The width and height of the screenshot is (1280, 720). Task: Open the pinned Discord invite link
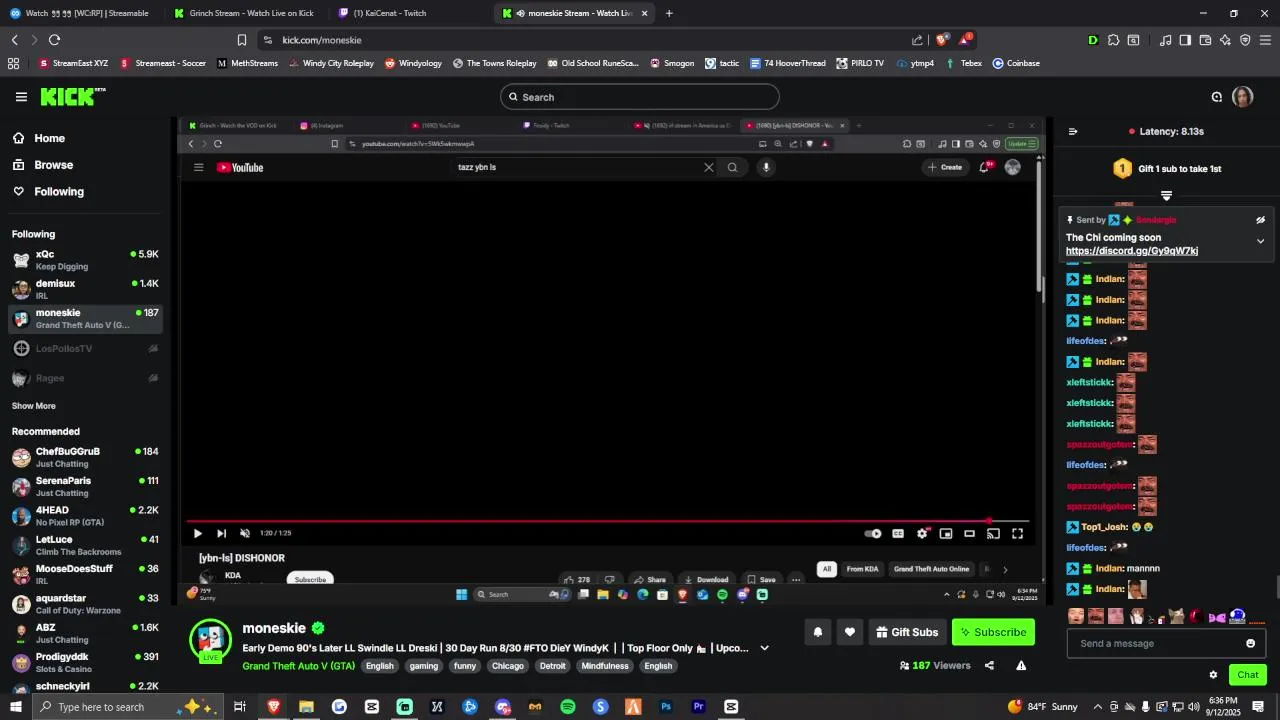point(1131,251)
